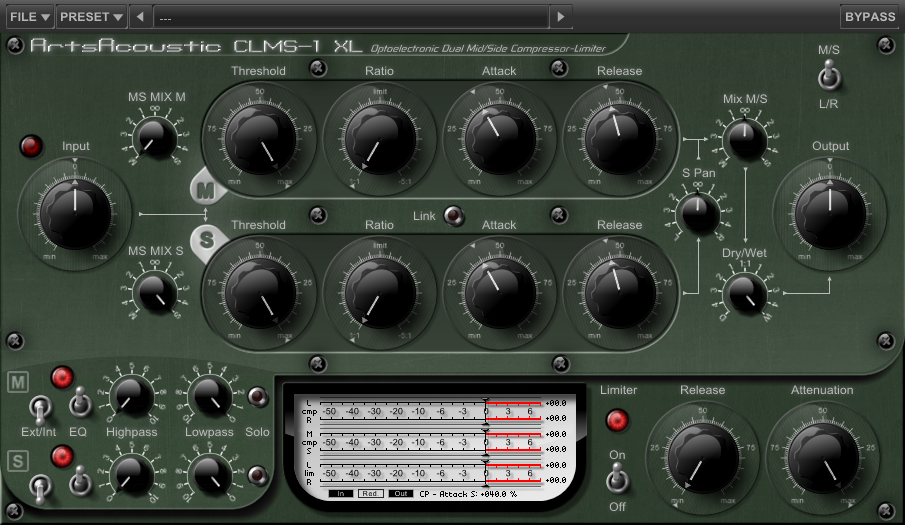Image resolution: width=905 pixels, height=525 pixels.
Task: Click the S channel badge icon
Action: (x=206, y=240)
